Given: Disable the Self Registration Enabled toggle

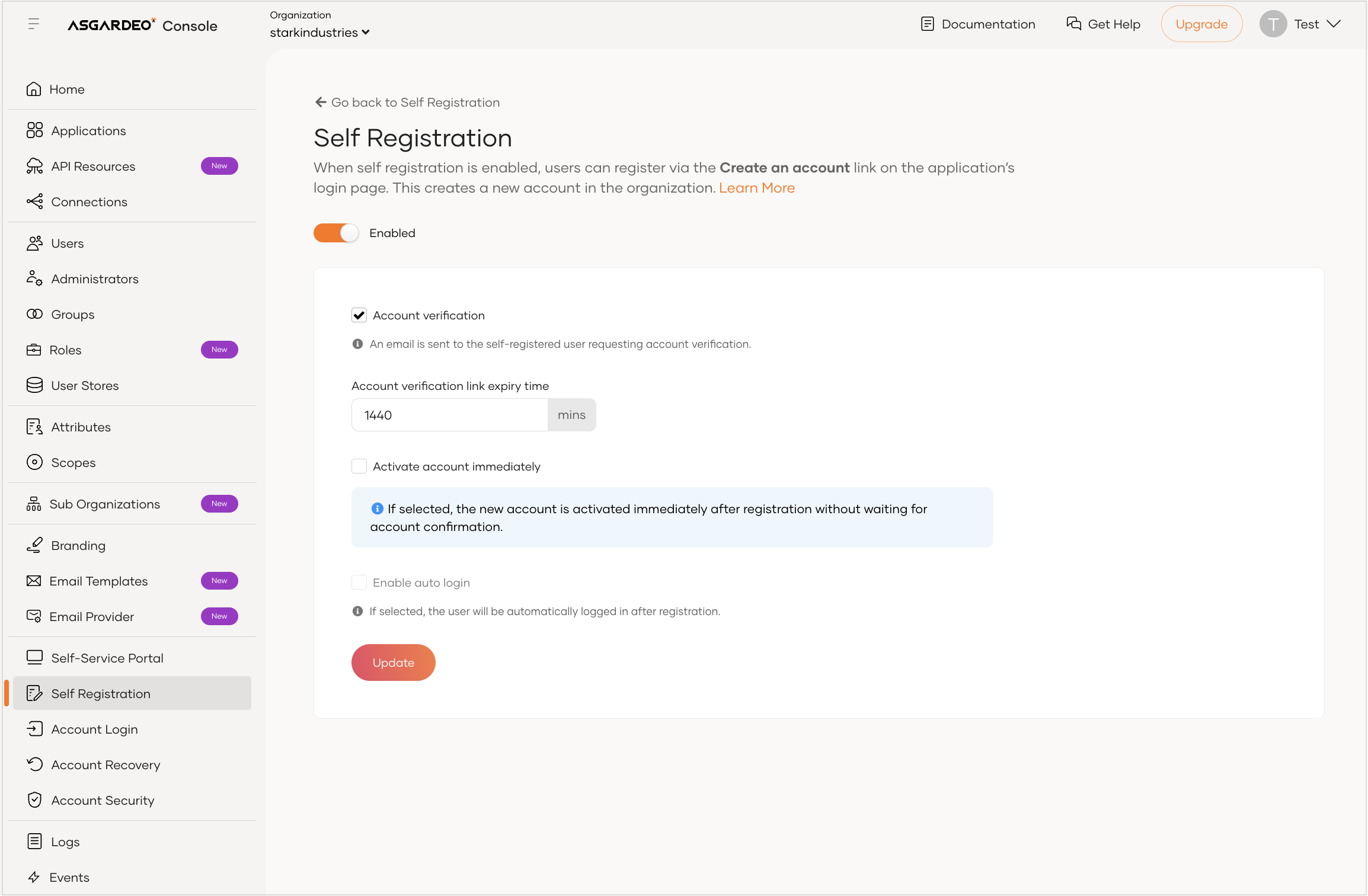Looking at the screenshot, I should tap(336, 233).
